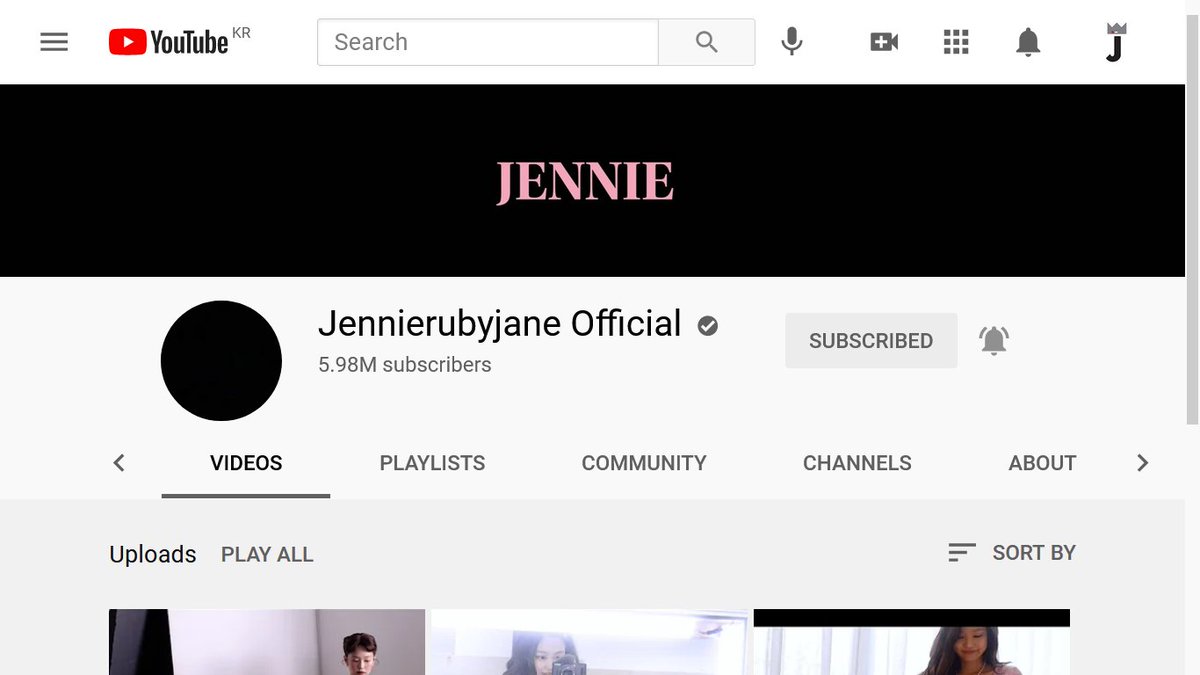Open the first upload thumbnail

click(267, 642)
